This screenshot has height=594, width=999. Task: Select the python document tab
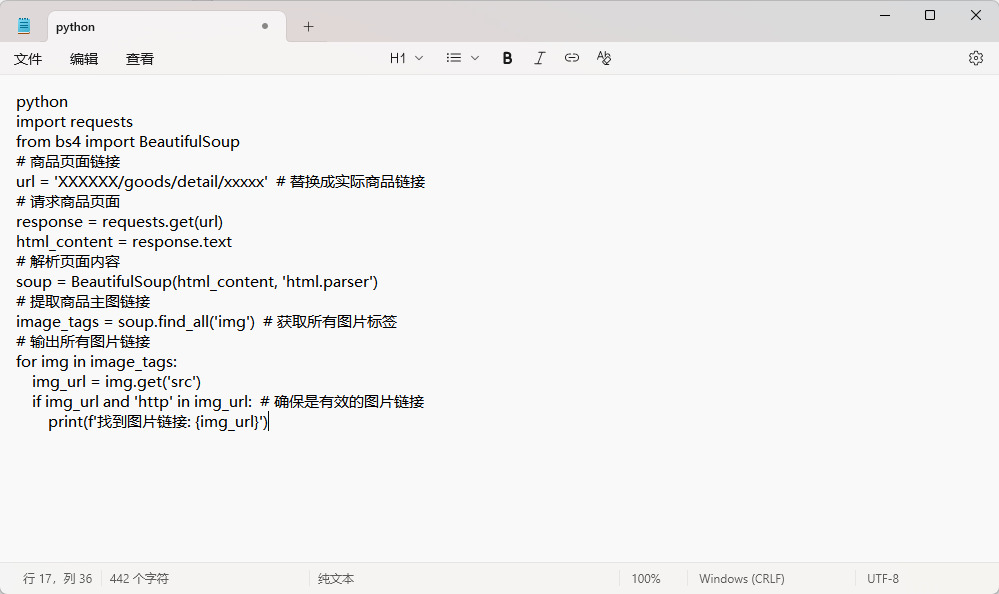(167, 27)
